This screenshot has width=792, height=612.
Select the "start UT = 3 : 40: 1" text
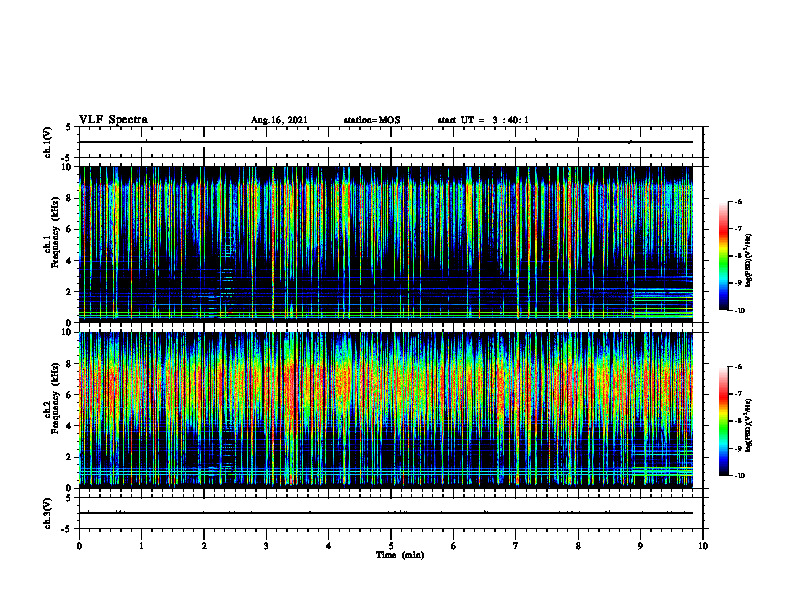(483, 120)
